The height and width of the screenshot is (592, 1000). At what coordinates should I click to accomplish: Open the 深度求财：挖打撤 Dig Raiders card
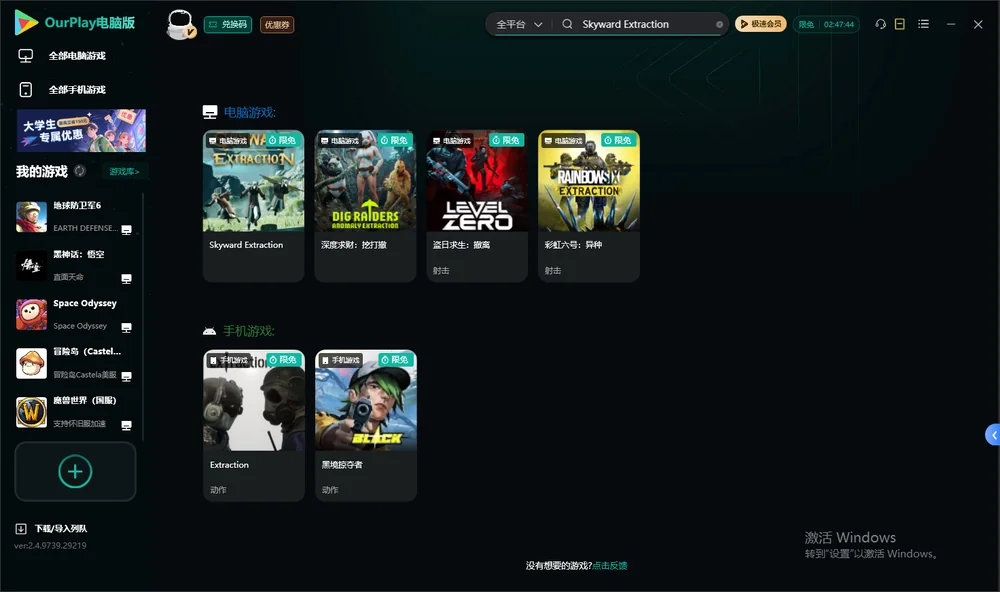point(365,206)
